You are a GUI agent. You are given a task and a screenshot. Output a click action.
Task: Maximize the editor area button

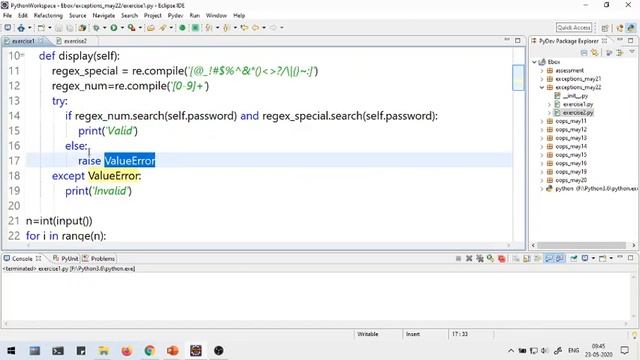click(x=518, y=40)
